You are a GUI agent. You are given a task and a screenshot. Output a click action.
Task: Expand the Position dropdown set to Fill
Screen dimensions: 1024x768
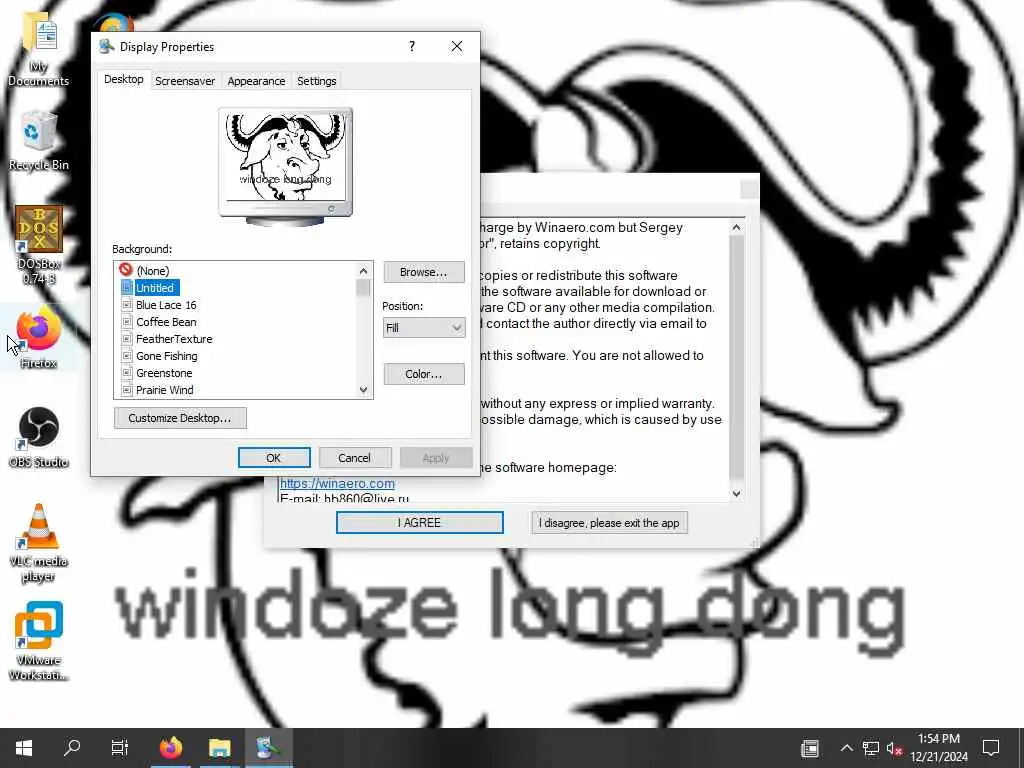coord(424,328)
